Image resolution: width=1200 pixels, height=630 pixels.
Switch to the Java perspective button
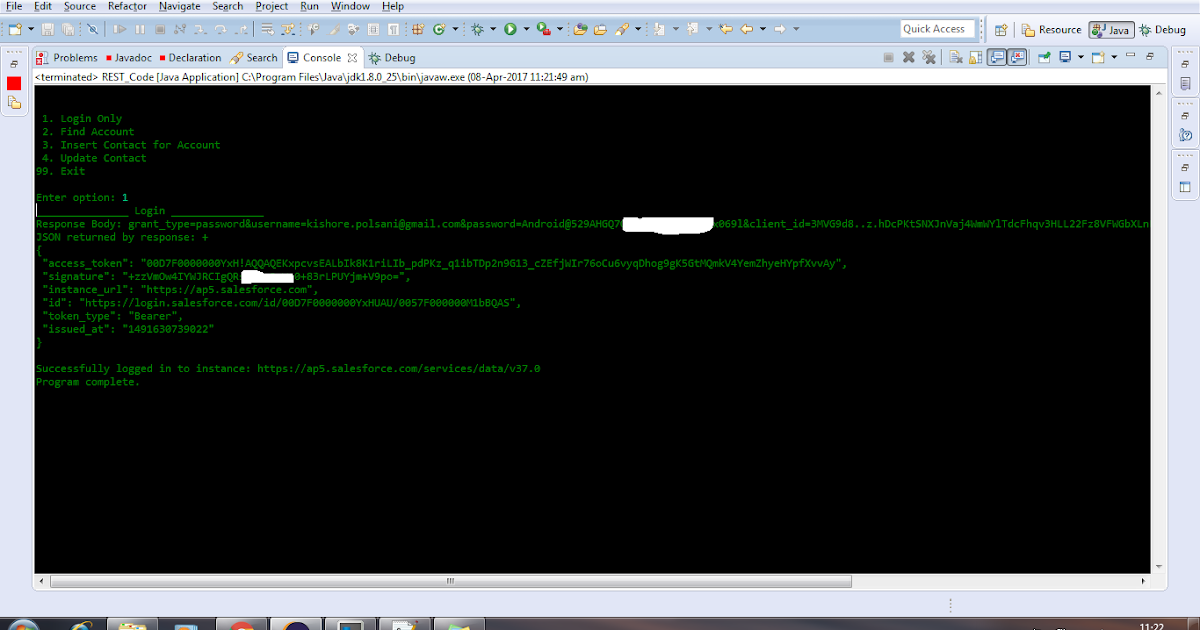1112,30
